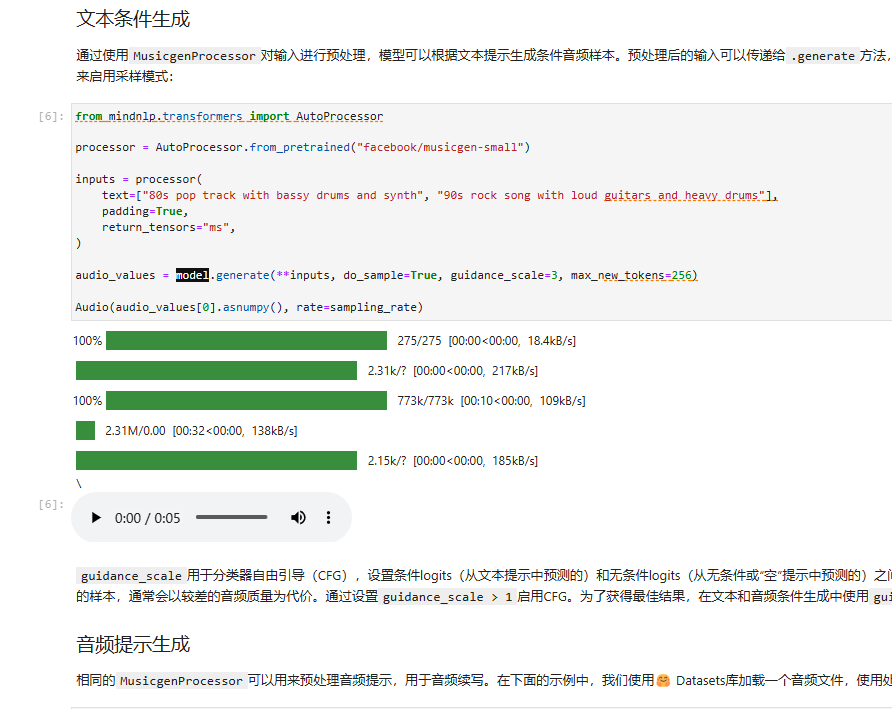Viewport: 892px width, 709px height.
Task: Click the 773k/773k progress bar
Action: [x=246, y=401]
